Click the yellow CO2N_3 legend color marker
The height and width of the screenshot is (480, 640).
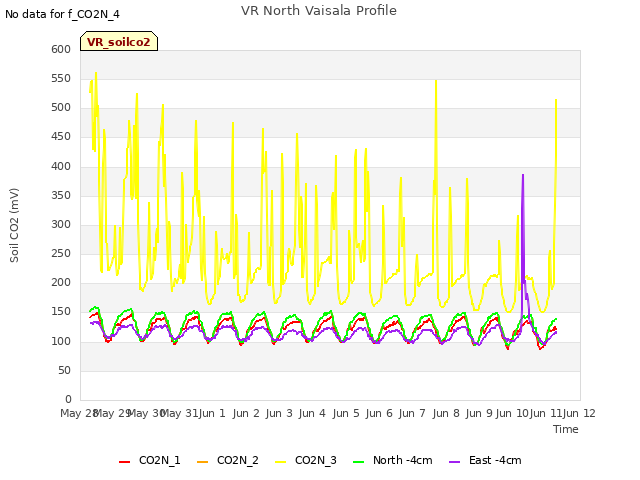[x=281, y=462]
